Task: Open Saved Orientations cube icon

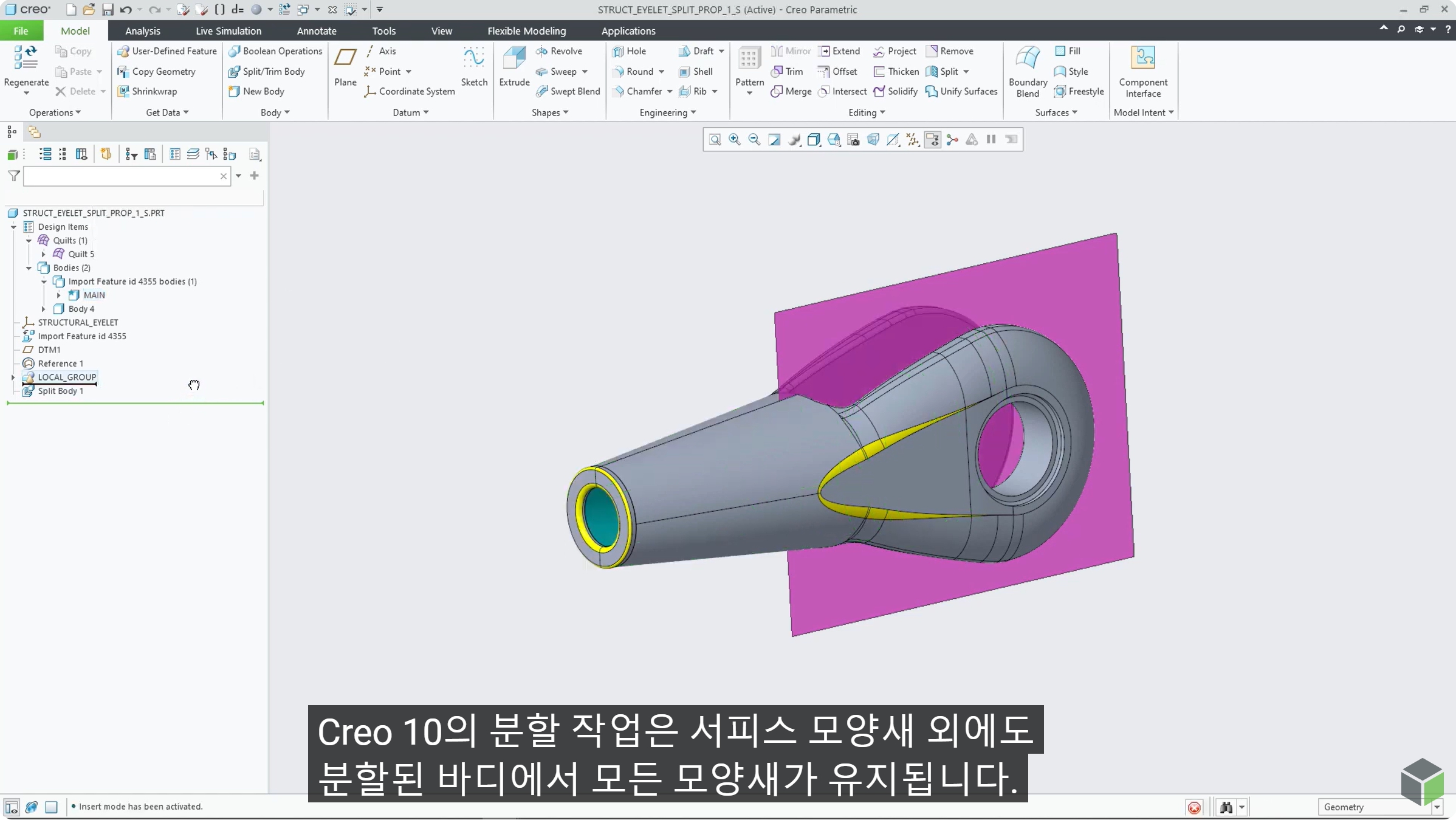Action: click(834, 140)
